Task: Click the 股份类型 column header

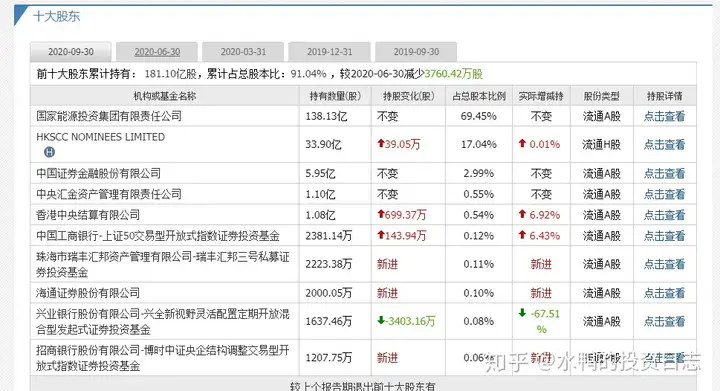Action: pos(602,96)
